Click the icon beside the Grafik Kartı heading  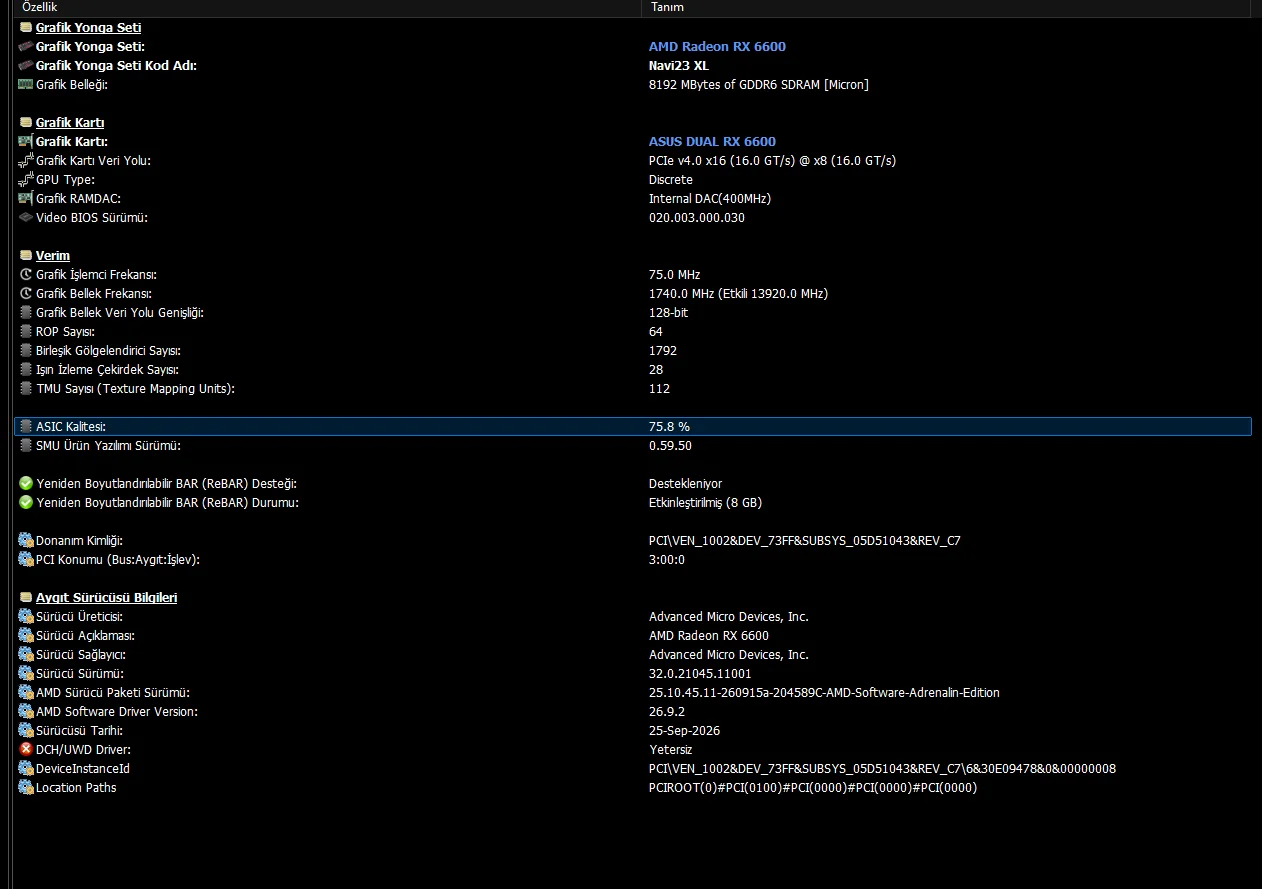(x=26, y=123)
